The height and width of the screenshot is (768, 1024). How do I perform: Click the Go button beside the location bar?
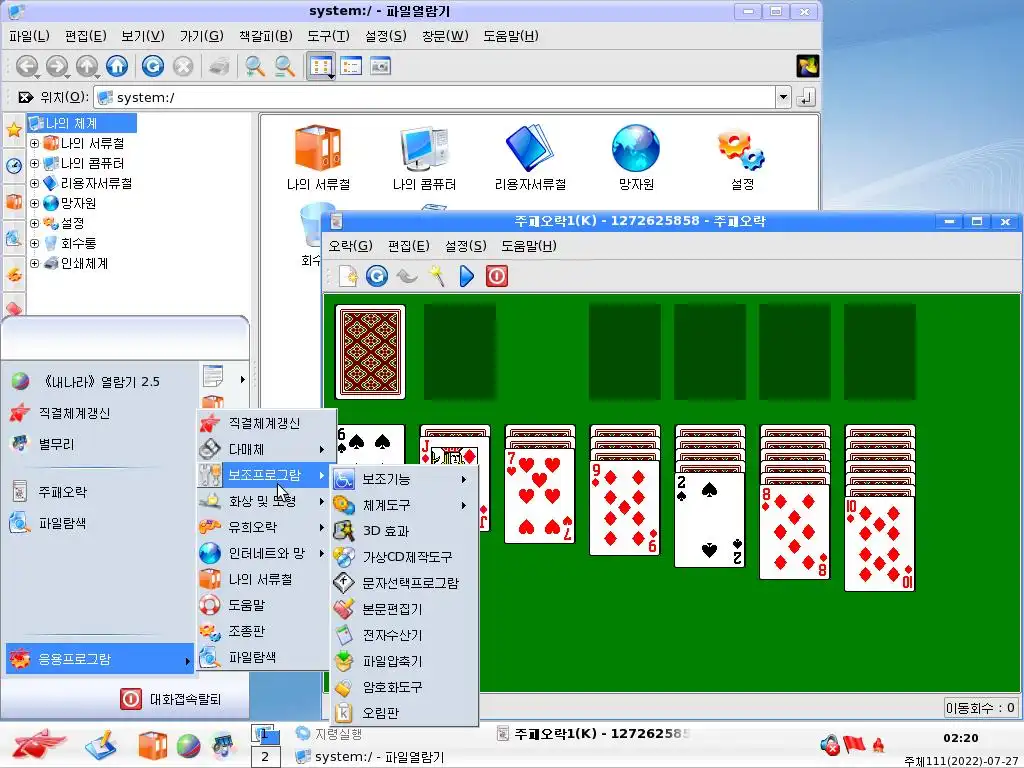[806, 97]
